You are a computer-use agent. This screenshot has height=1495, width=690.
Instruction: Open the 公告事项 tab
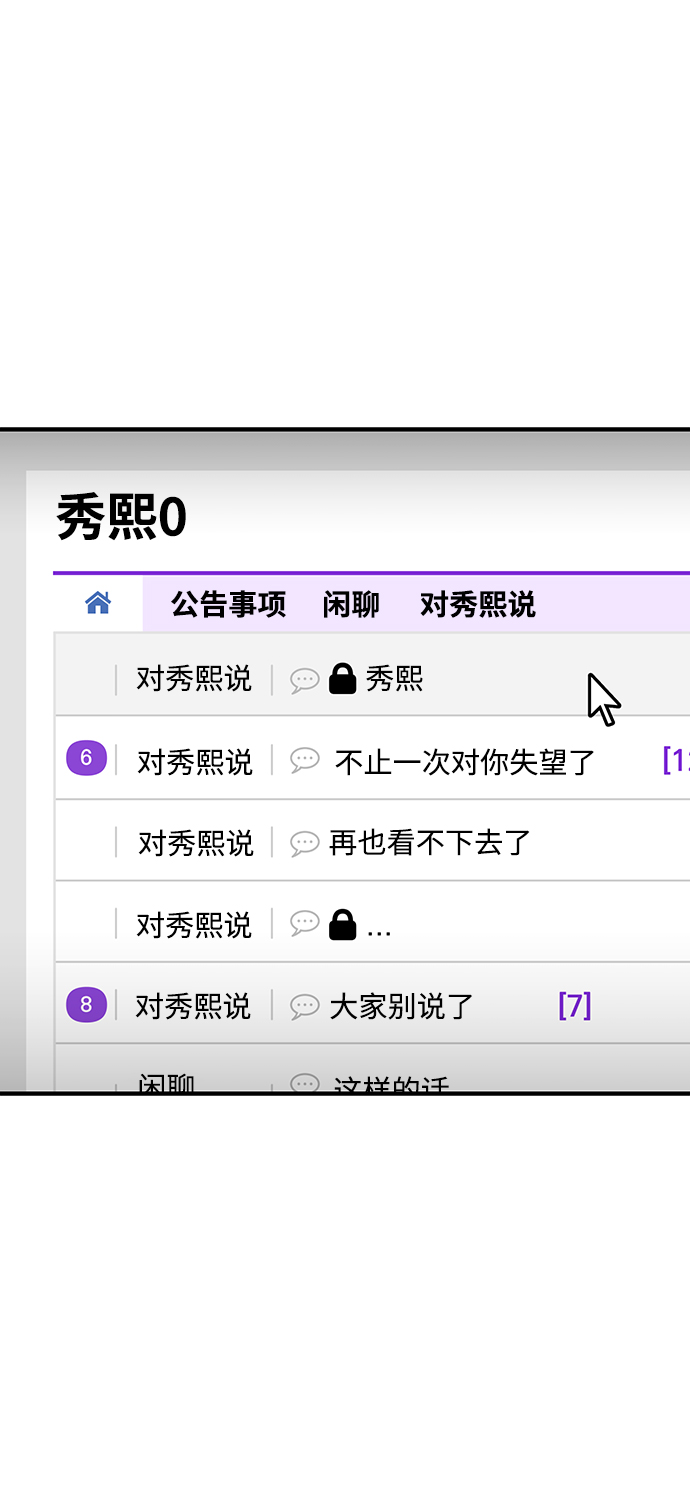228,604
